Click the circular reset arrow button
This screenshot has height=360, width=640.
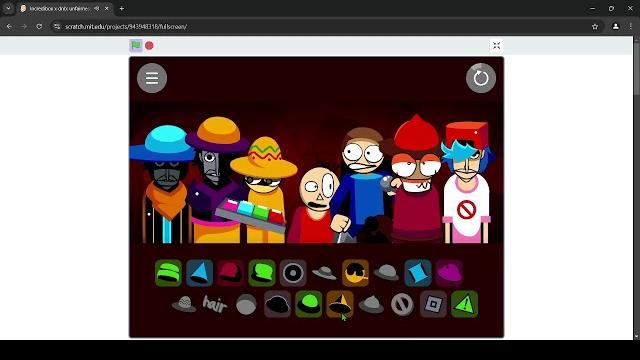[x=481, y=78]
